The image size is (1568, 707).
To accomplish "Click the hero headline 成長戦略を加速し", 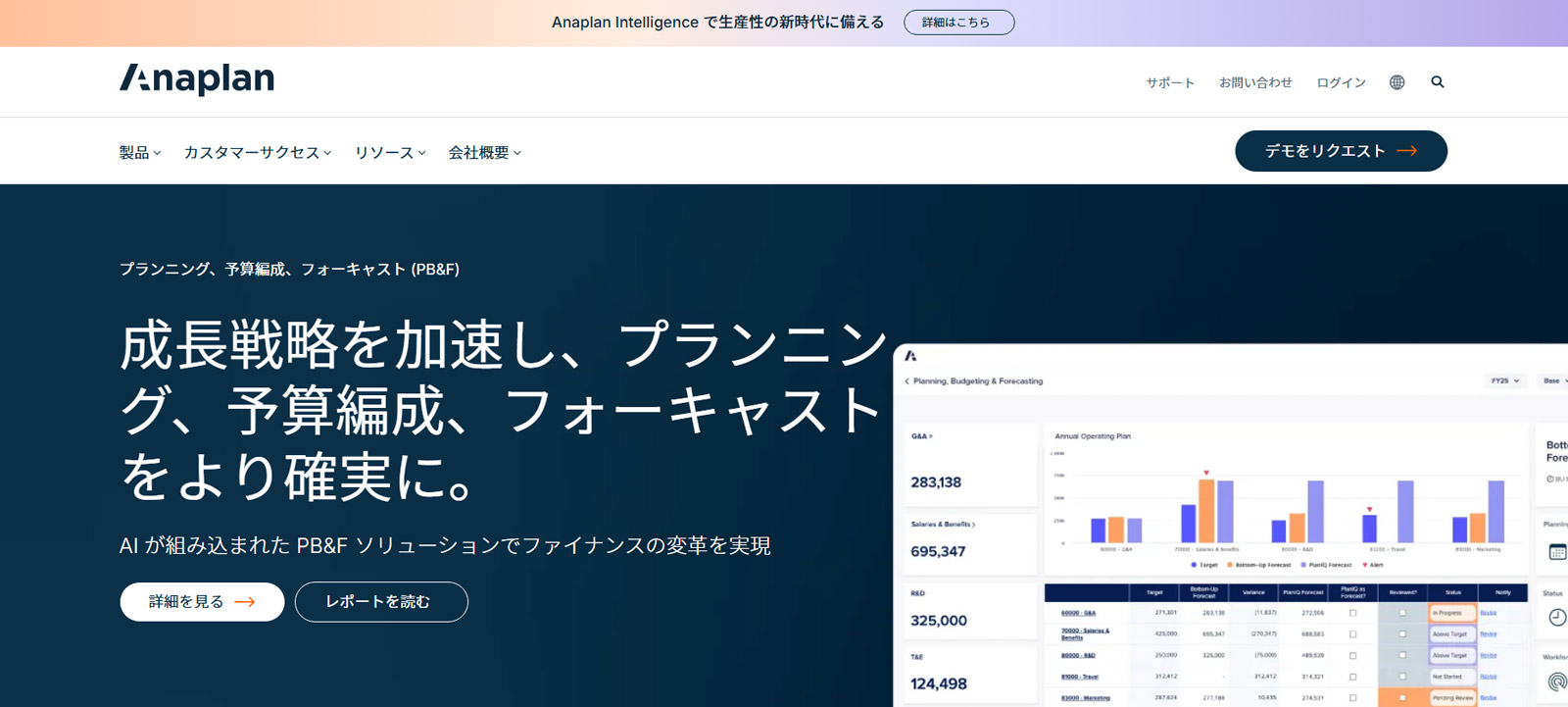I will click(x=505, y=410).
